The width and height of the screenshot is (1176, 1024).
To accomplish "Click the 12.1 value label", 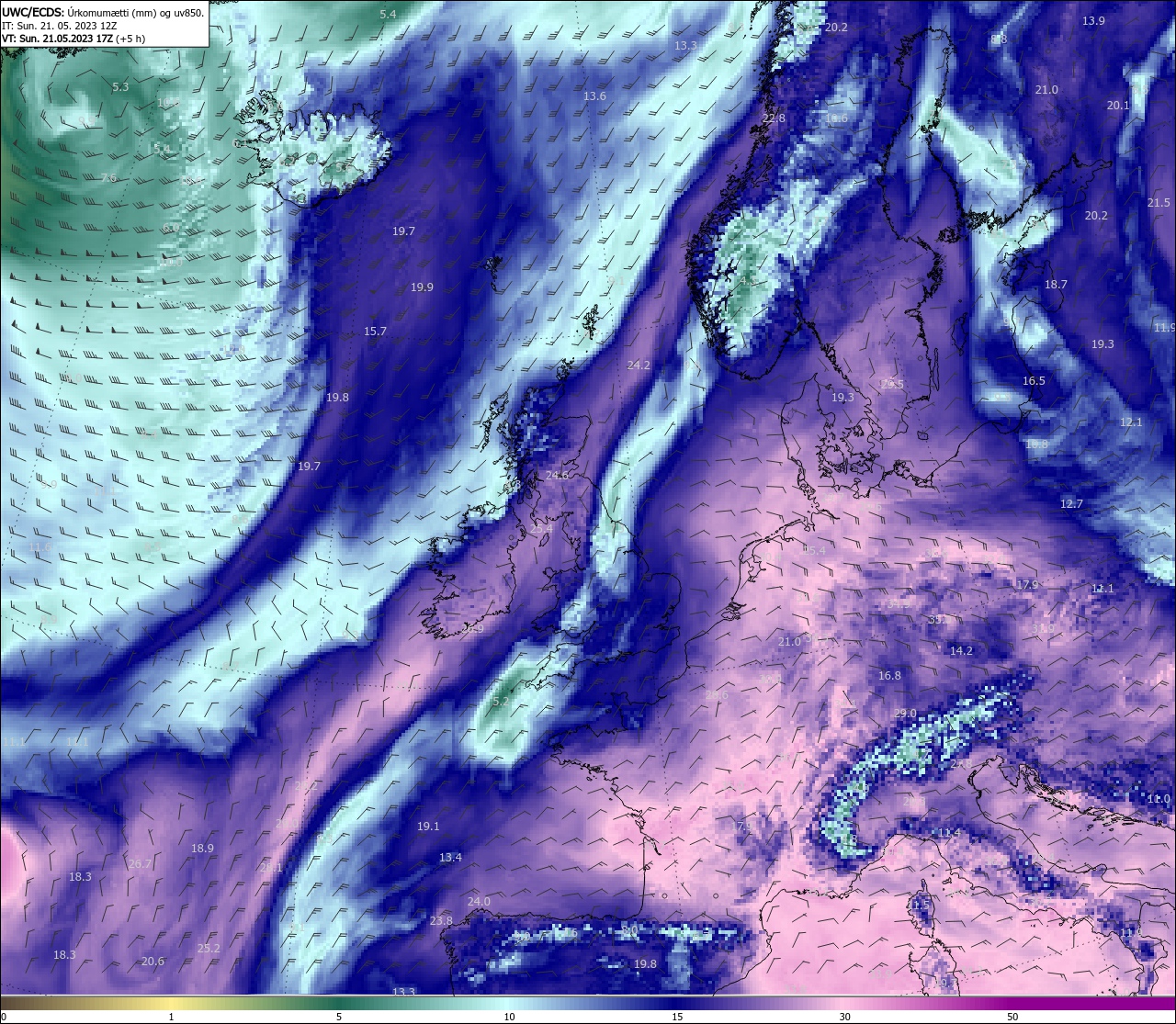I will click(1131, 422).
